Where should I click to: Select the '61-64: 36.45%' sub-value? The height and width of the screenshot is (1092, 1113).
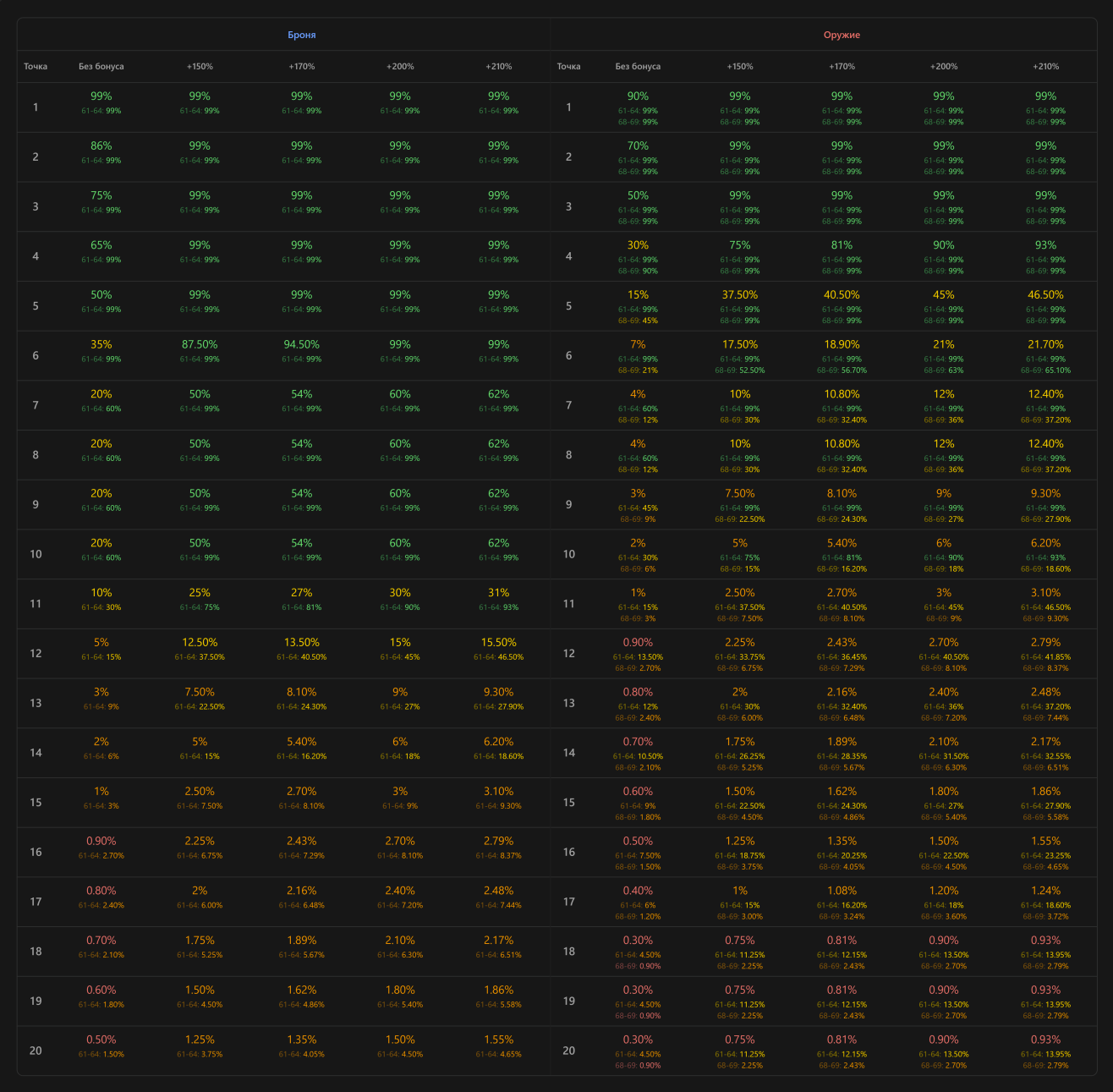(842, 657)
